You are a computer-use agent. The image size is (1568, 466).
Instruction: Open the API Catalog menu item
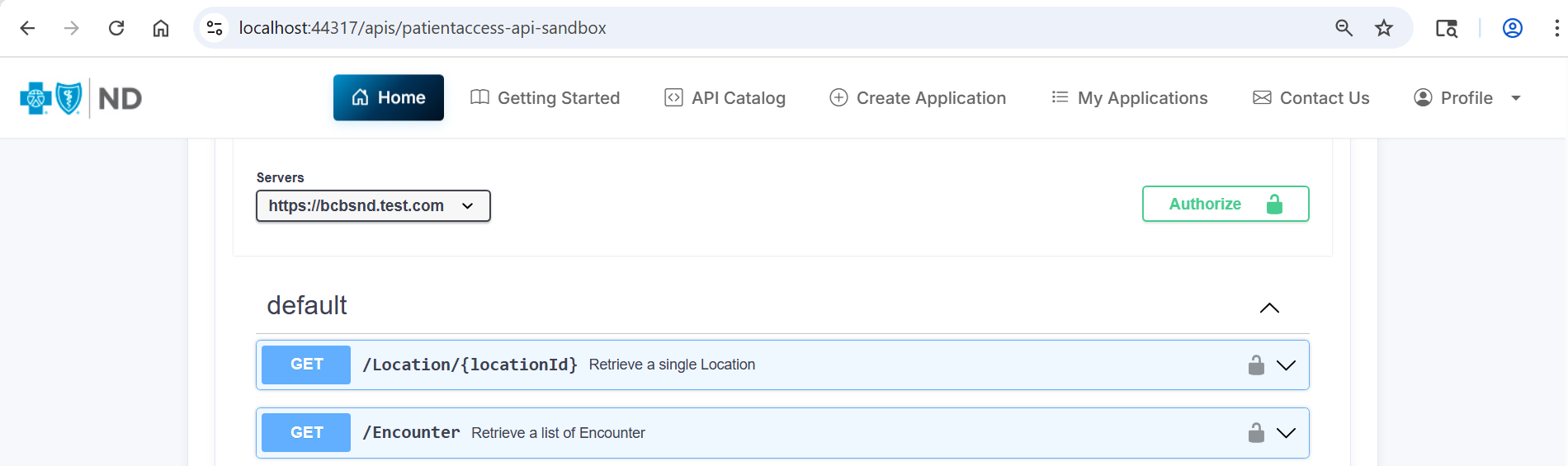click(x=725, y=98)
